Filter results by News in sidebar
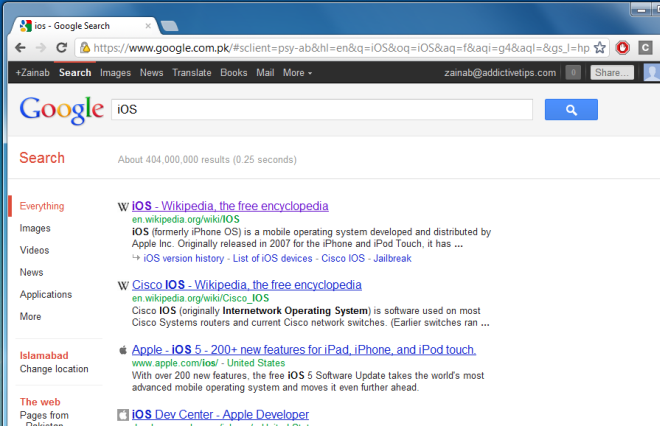 coord(31,272)
